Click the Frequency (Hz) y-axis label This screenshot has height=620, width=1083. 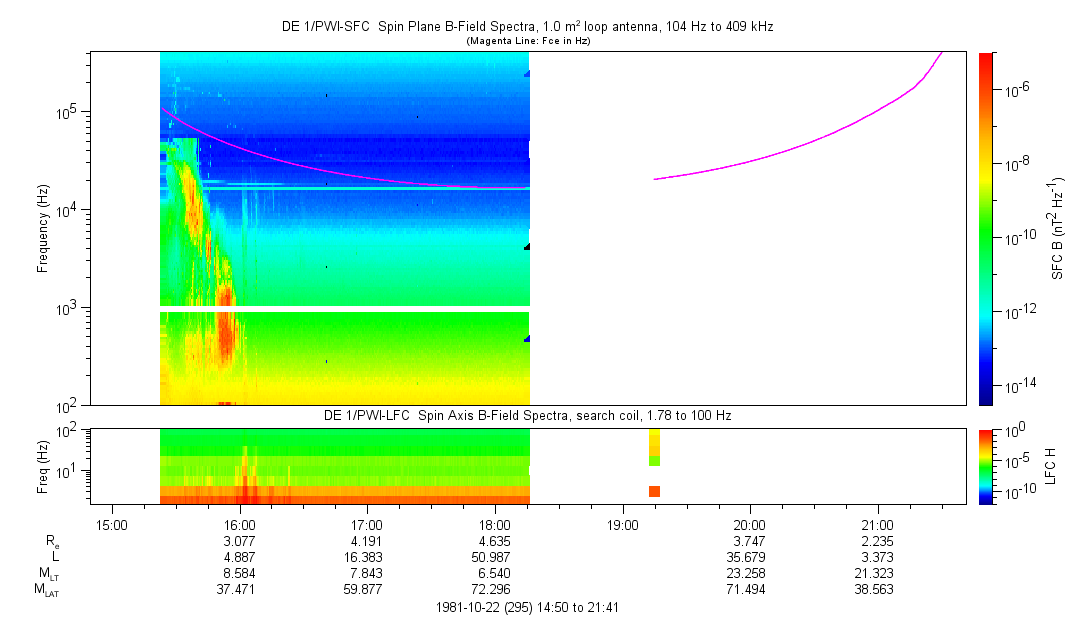pos(43,228)
